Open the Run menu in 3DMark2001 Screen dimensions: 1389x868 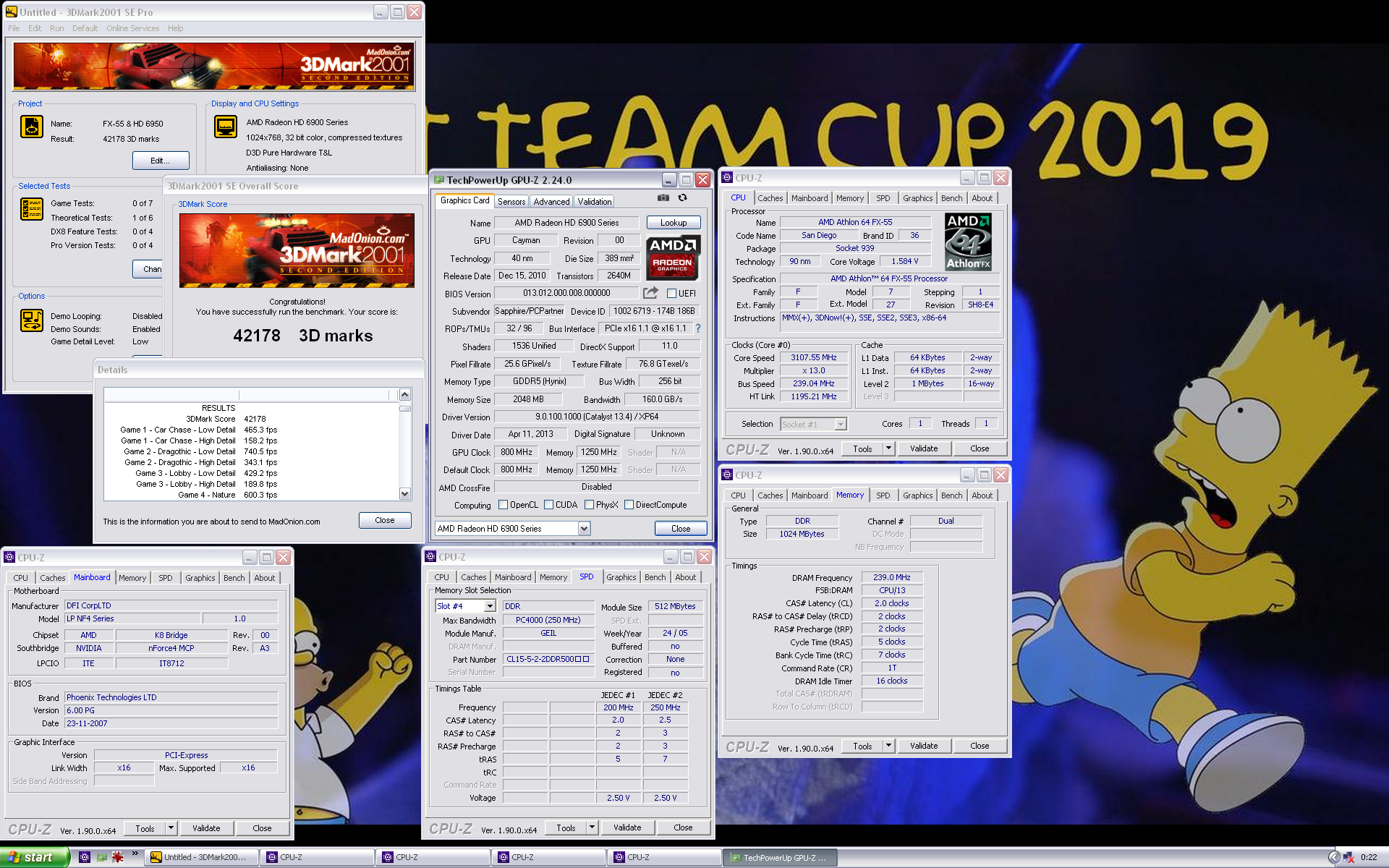point(56,28)
